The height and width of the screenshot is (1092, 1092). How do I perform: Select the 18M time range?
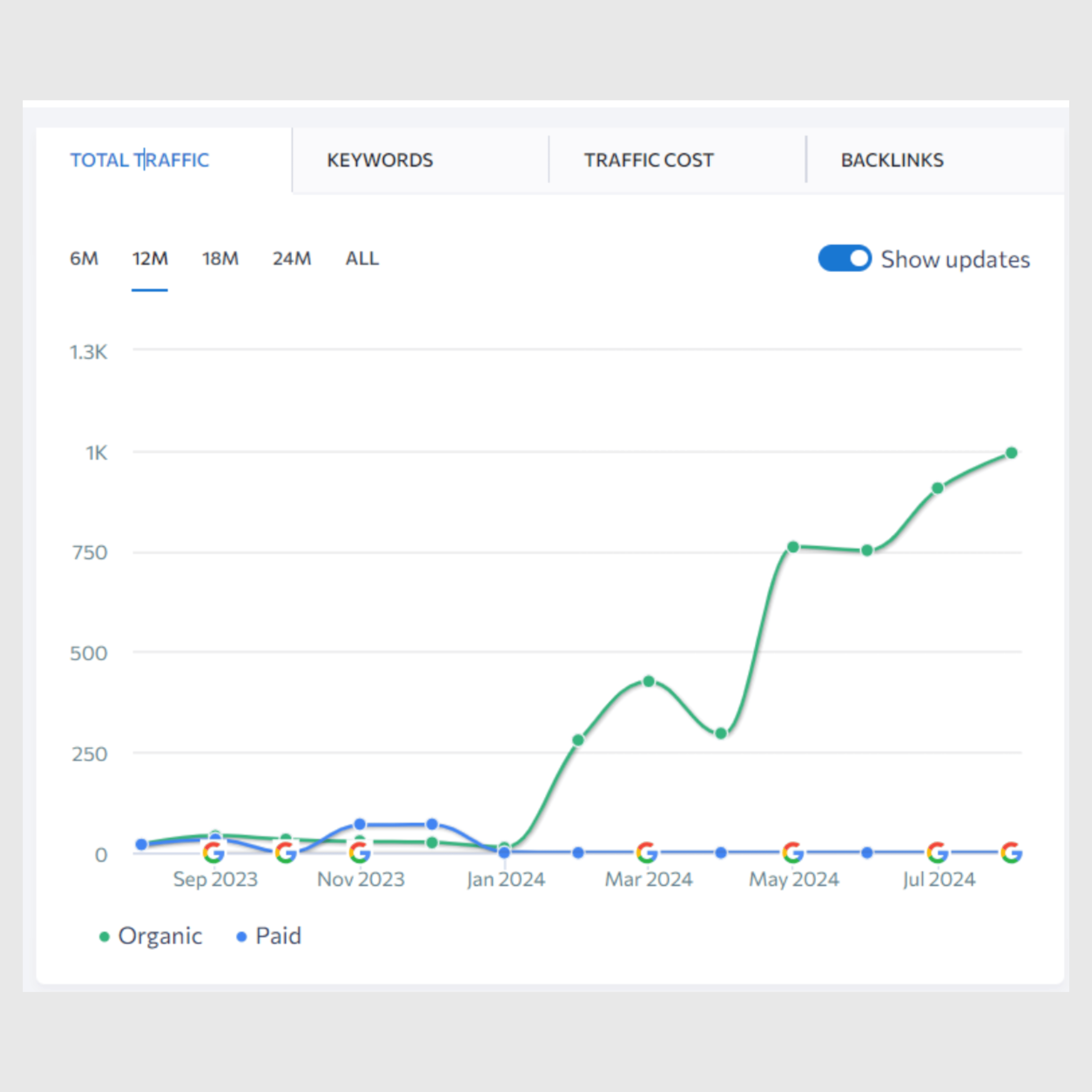(220, 259)
